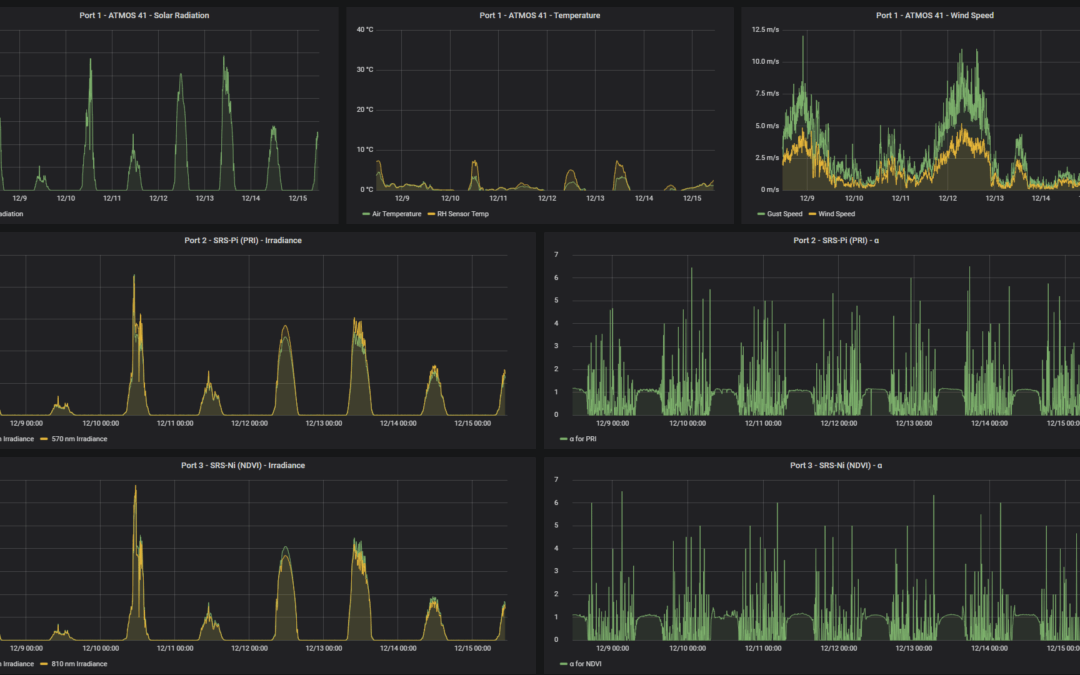Toggle the Air Temperature legend series
The image size is (1080, 675).
pyautogui.click(x=397, y=214)
